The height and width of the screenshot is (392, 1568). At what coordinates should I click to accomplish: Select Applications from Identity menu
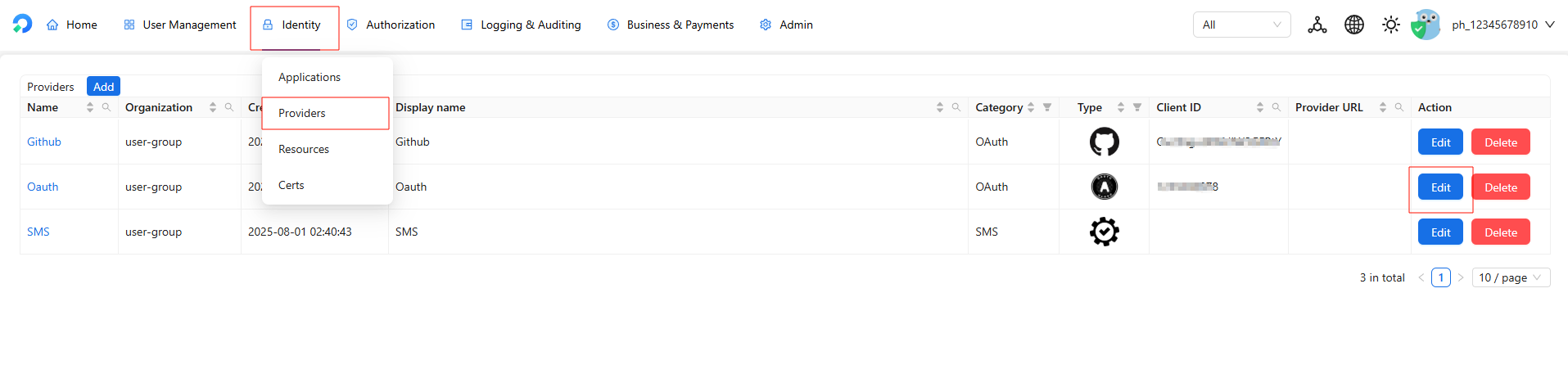coord(310,77)
